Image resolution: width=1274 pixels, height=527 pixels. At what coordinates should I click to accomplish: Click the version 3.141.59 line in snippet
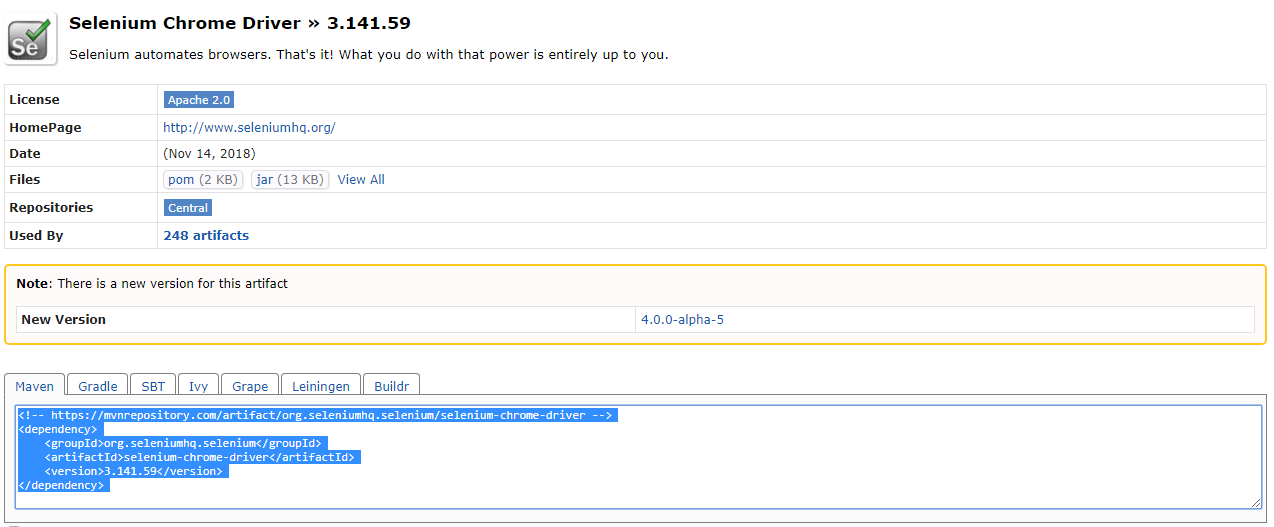tap(133, 471)
